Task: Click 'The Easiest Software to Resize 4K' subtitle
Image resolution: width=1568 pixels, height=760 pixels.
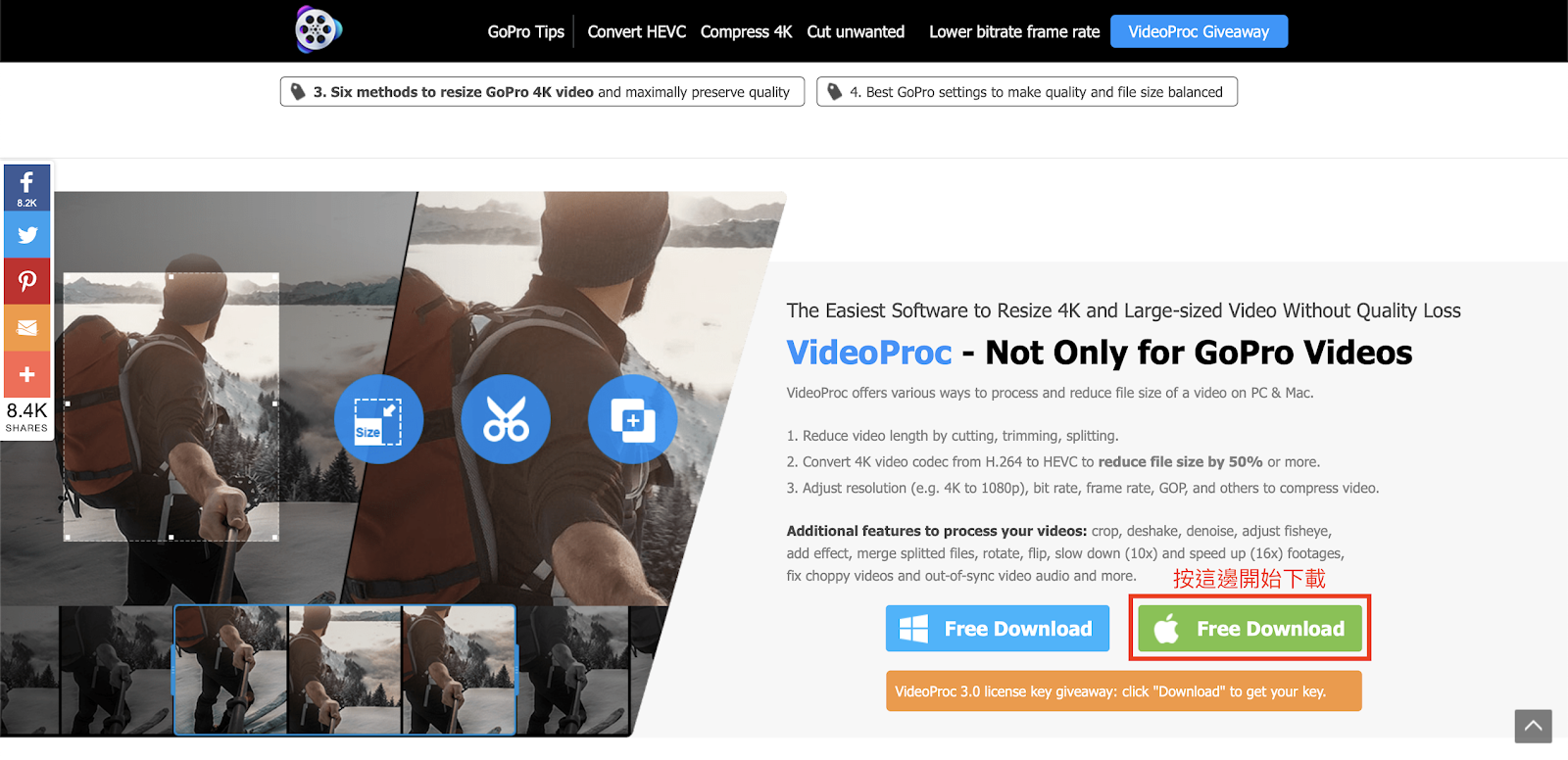Action: (1123, 310)
